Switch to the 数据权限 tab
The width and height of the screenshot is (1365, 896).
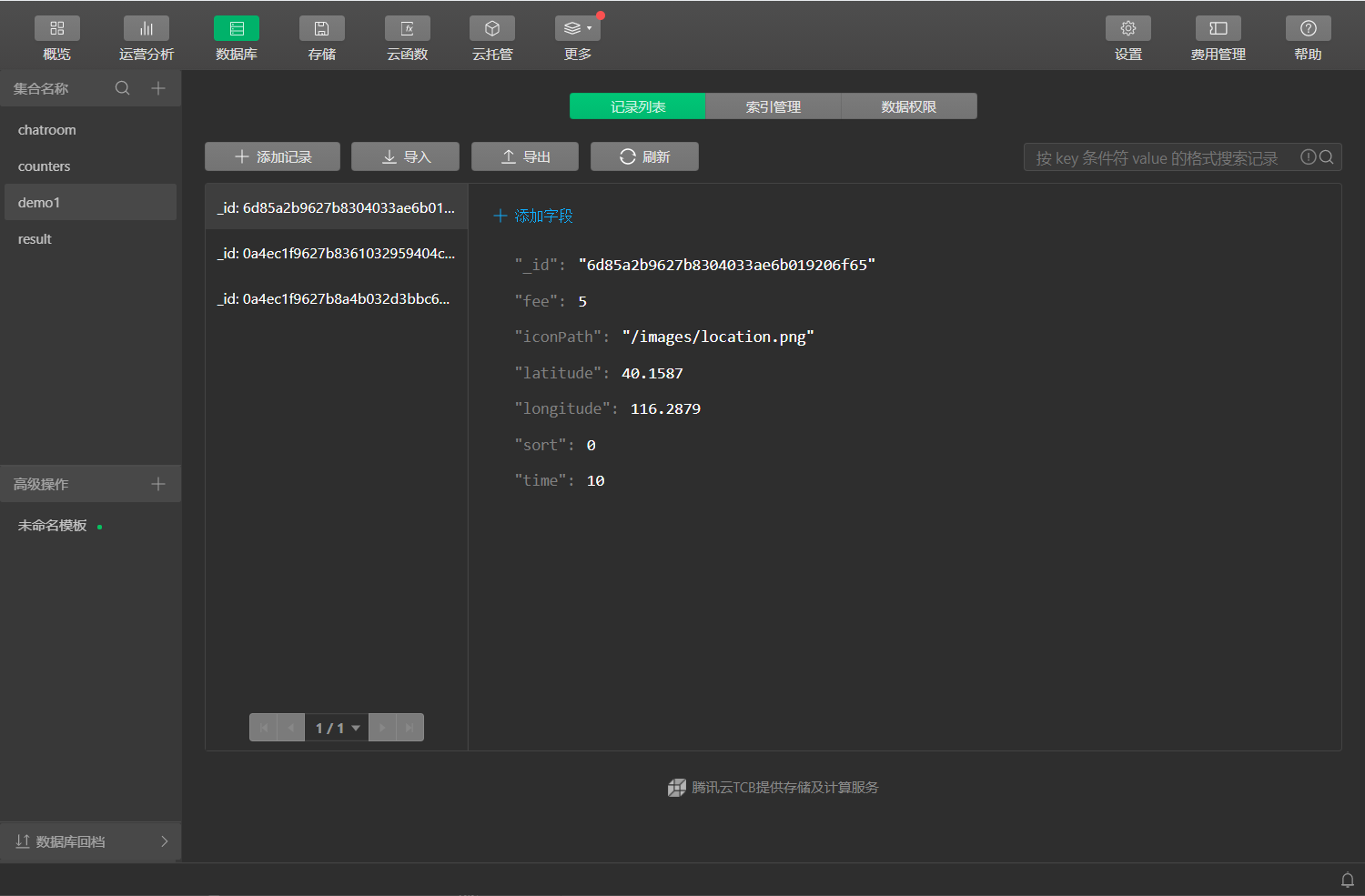pos(909,106)
